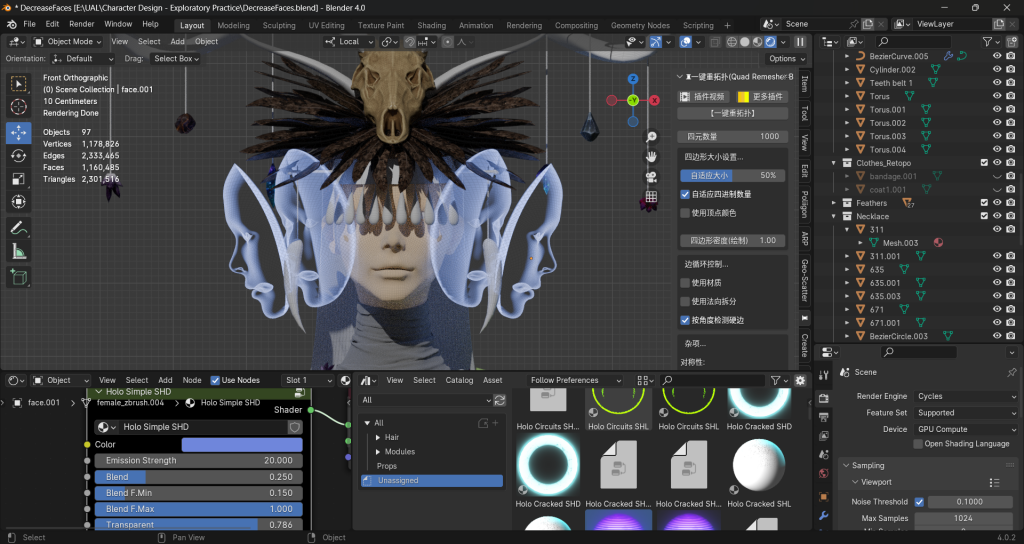Select the Select Box tool in viewport toolbar
The width and height of the screenshot is (1024, 544).
[x=18, y=84]
